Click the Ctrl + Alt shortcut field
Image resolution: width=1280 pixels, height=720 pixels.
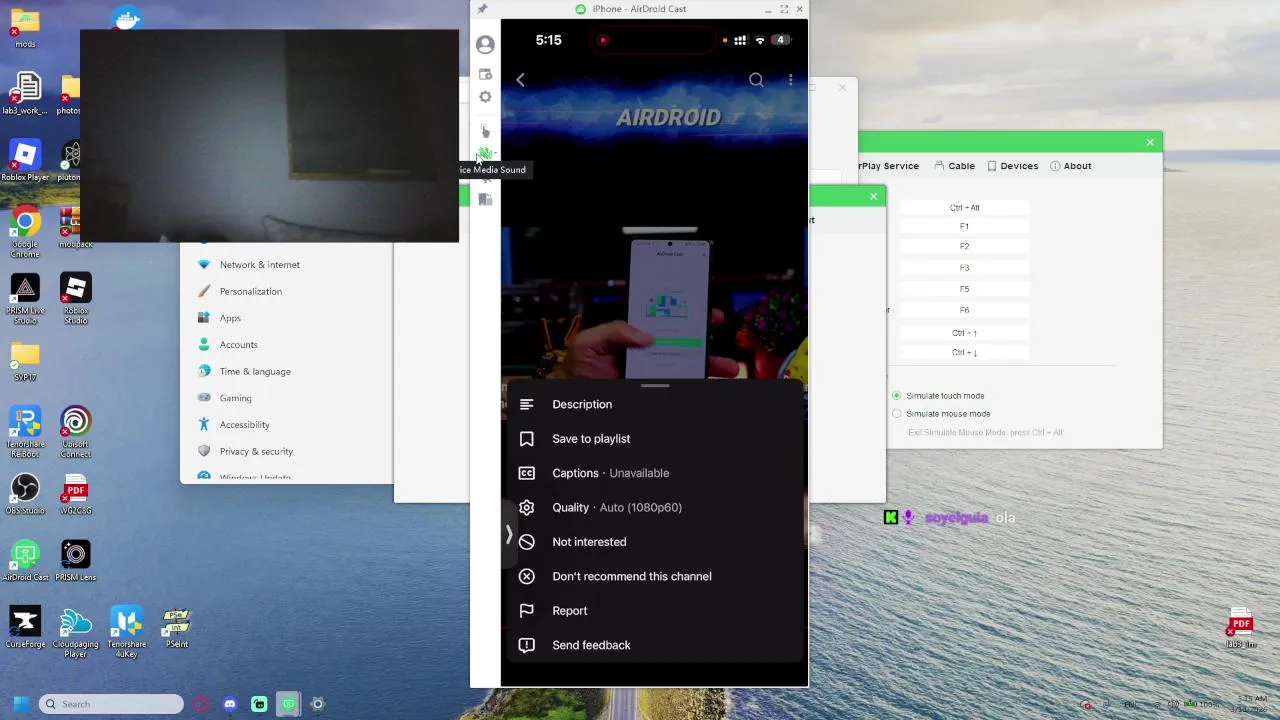click(x=964, y=208)
